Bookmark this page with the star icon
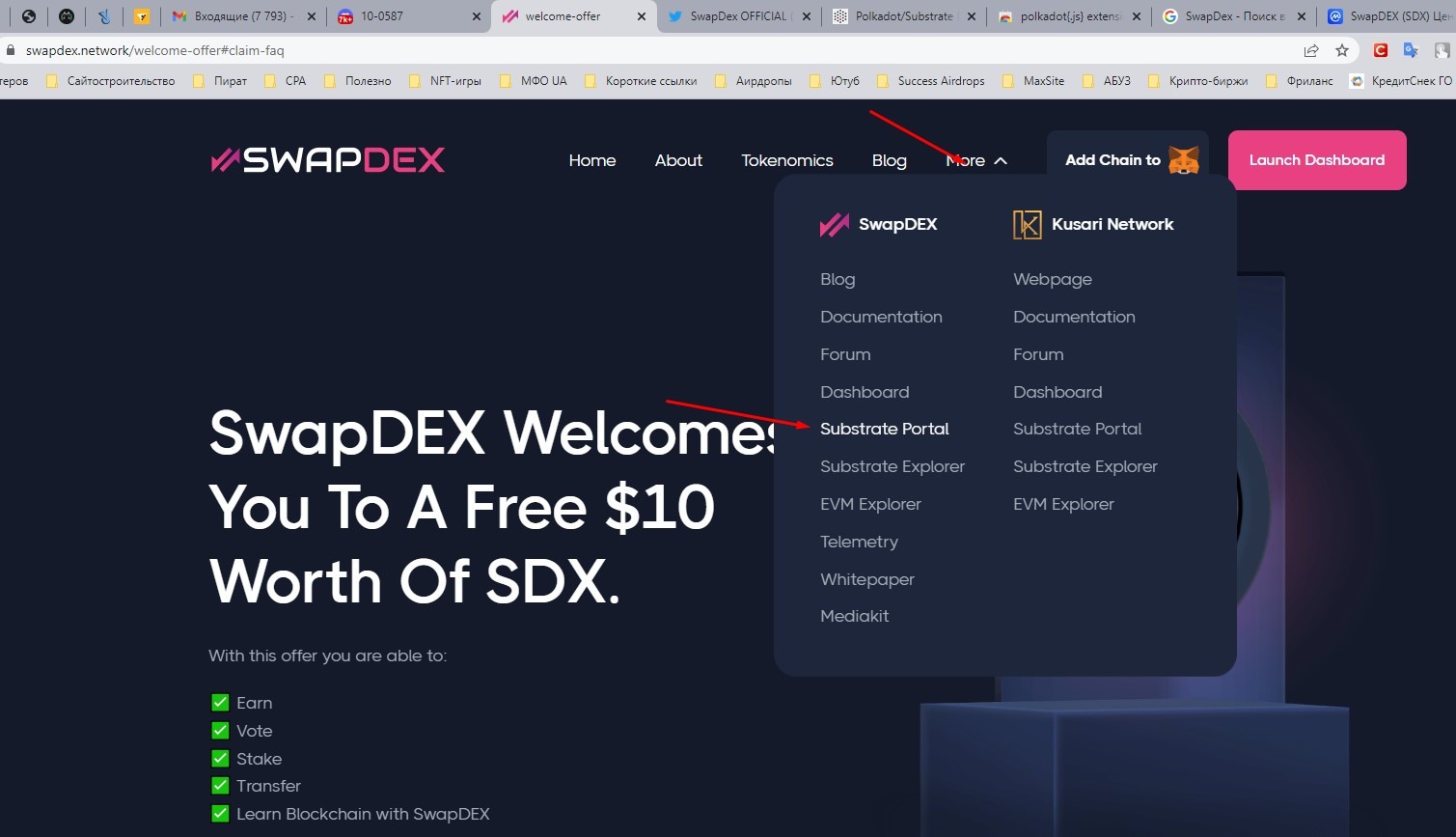Viewport: 1456px width, 837px height. 1342,50
